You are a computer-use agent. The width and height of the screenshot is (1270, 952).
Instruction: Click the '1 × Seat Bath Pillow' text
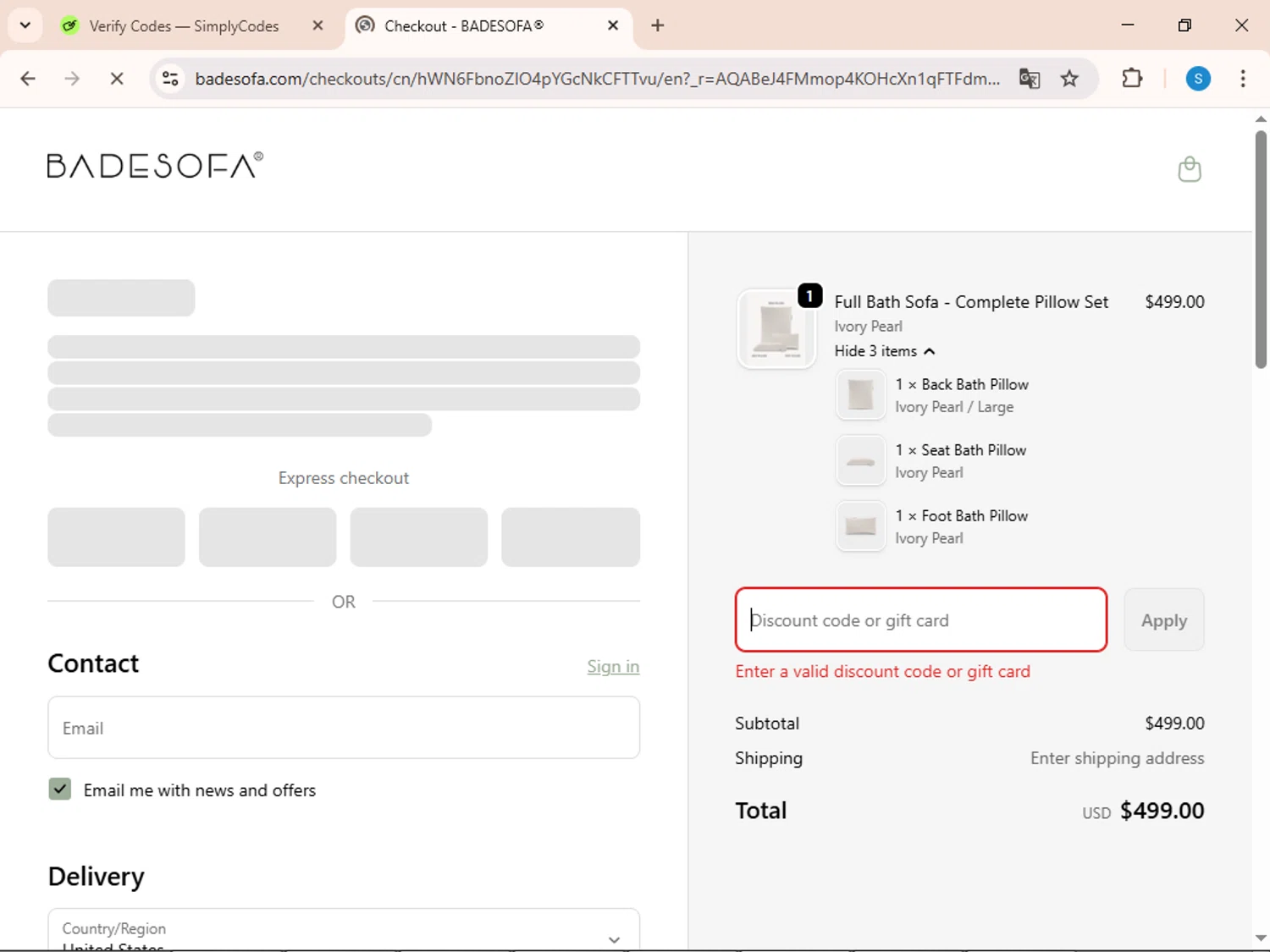click(x=961, y=450)
